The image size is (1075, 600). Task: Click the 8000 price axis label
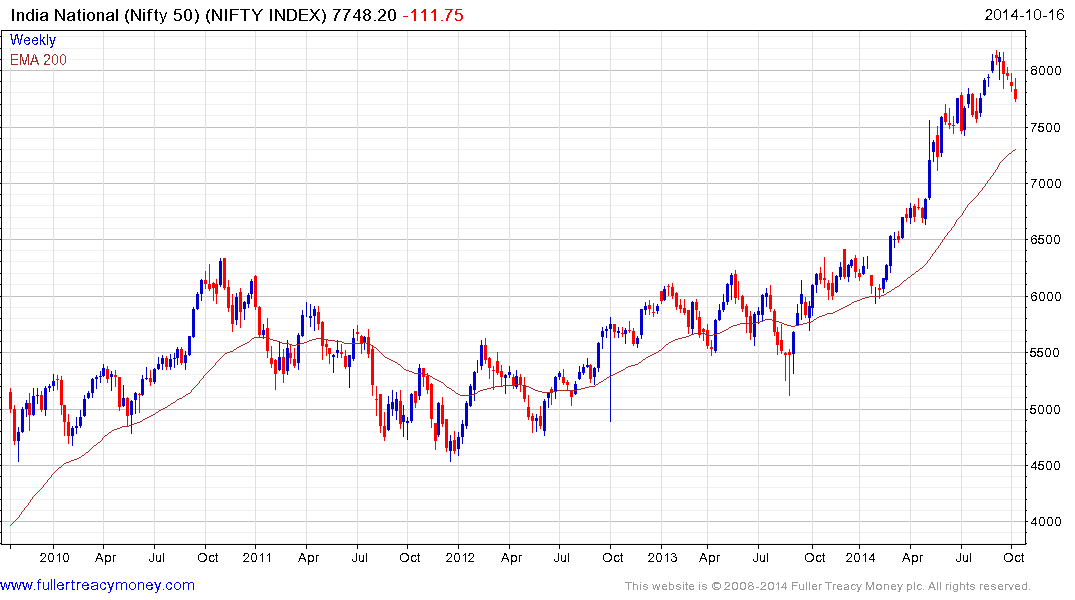tap(1045, 71)
